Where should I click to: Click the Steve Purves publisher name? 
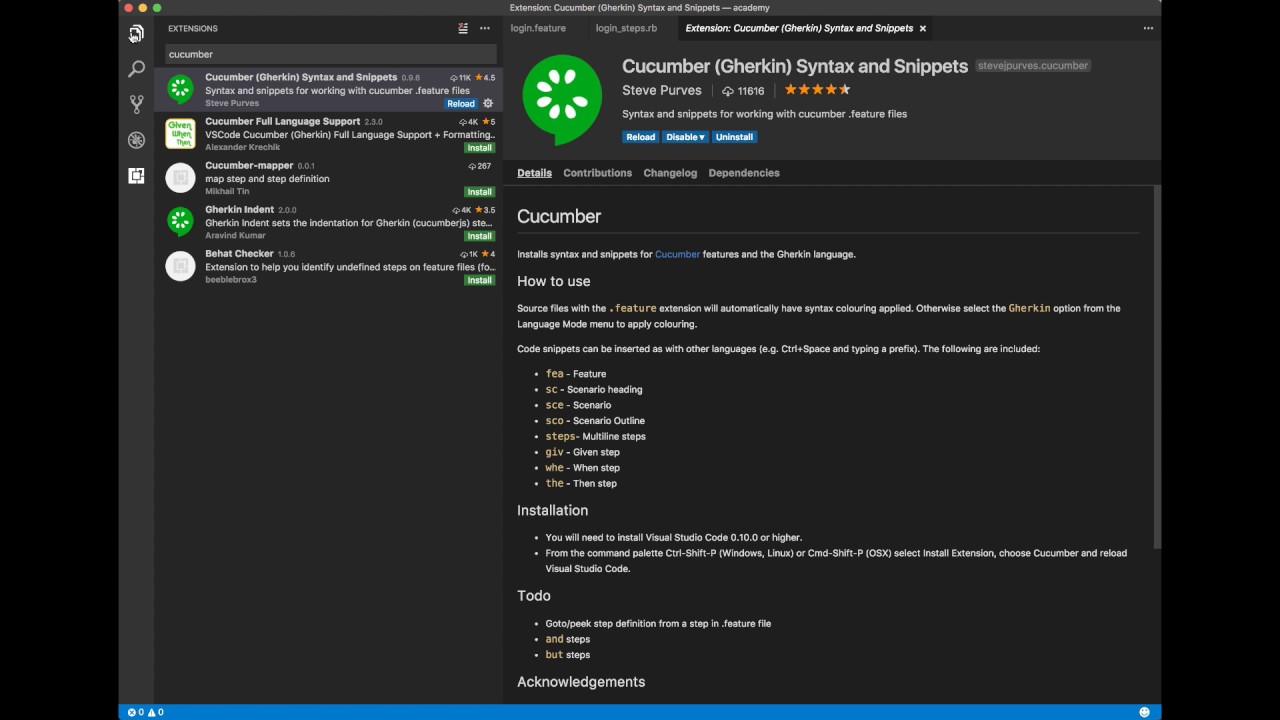click(x=662, y=91)
